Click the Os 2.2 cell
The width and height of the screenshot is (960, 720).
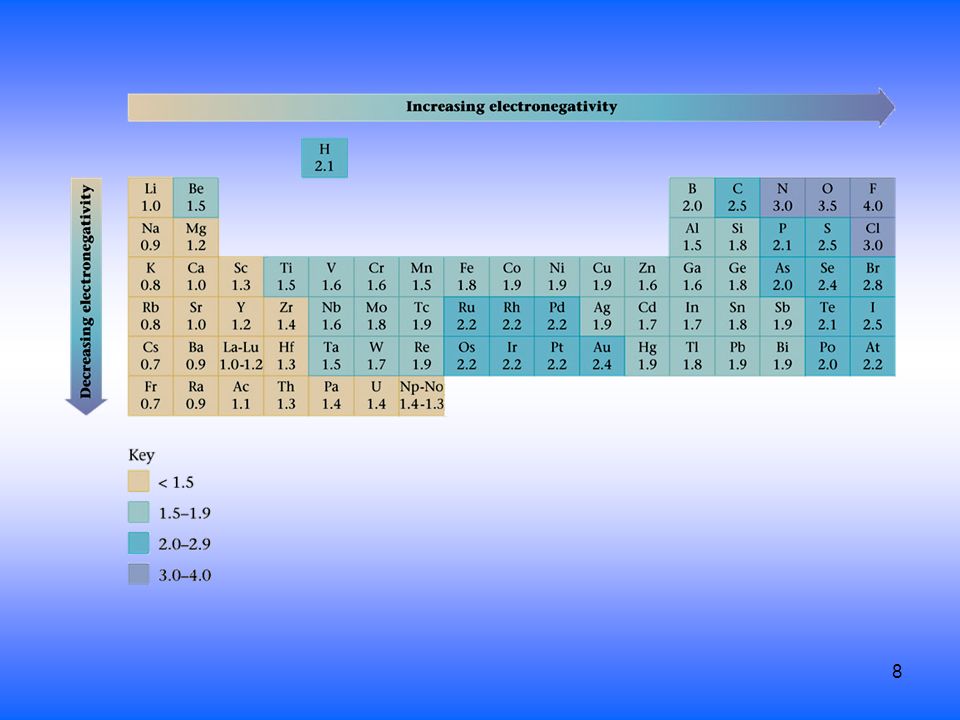(x=467, y=356)
